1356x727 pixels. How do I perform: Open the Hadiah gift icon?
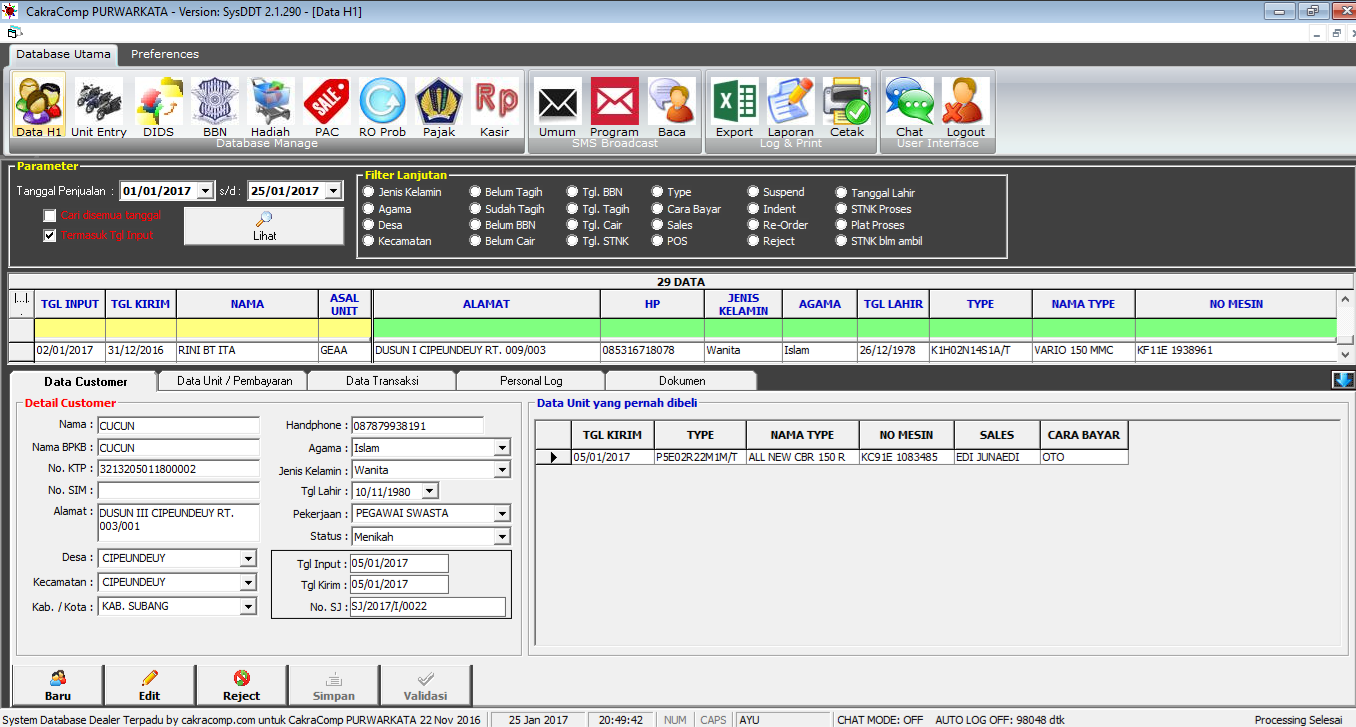coord(270,108)
